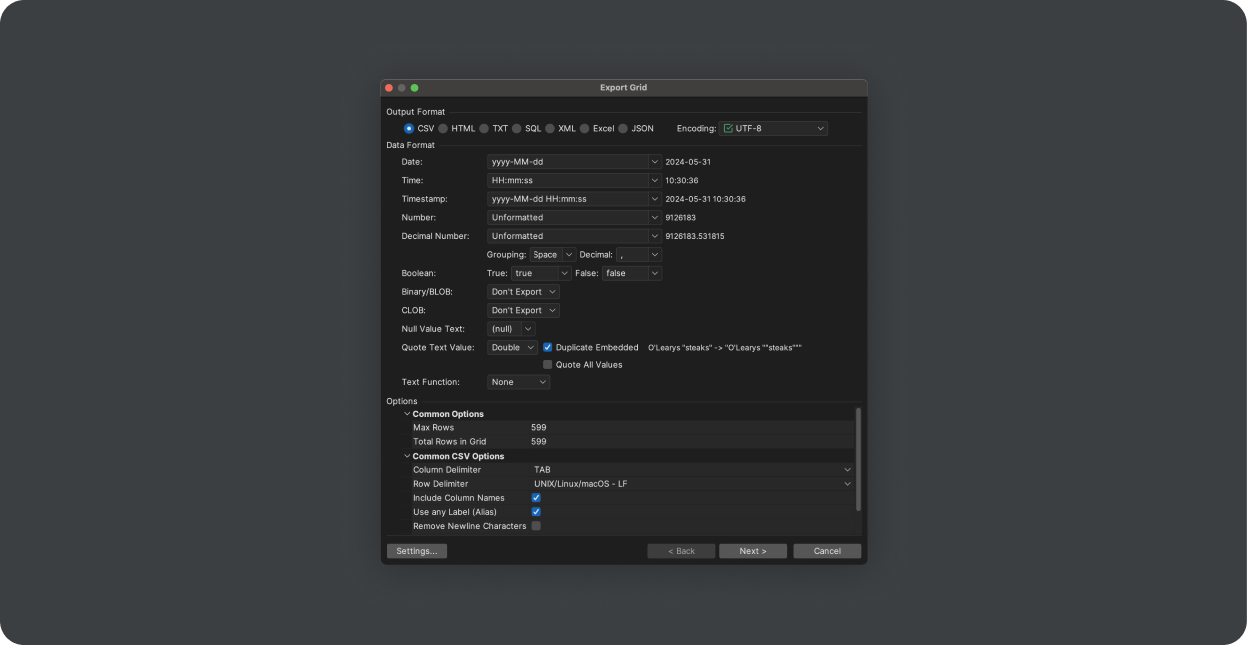Screen dimensions: 1247x645
Task: Enable the Quote All Values checkbox
Action: tap(548, 365)
